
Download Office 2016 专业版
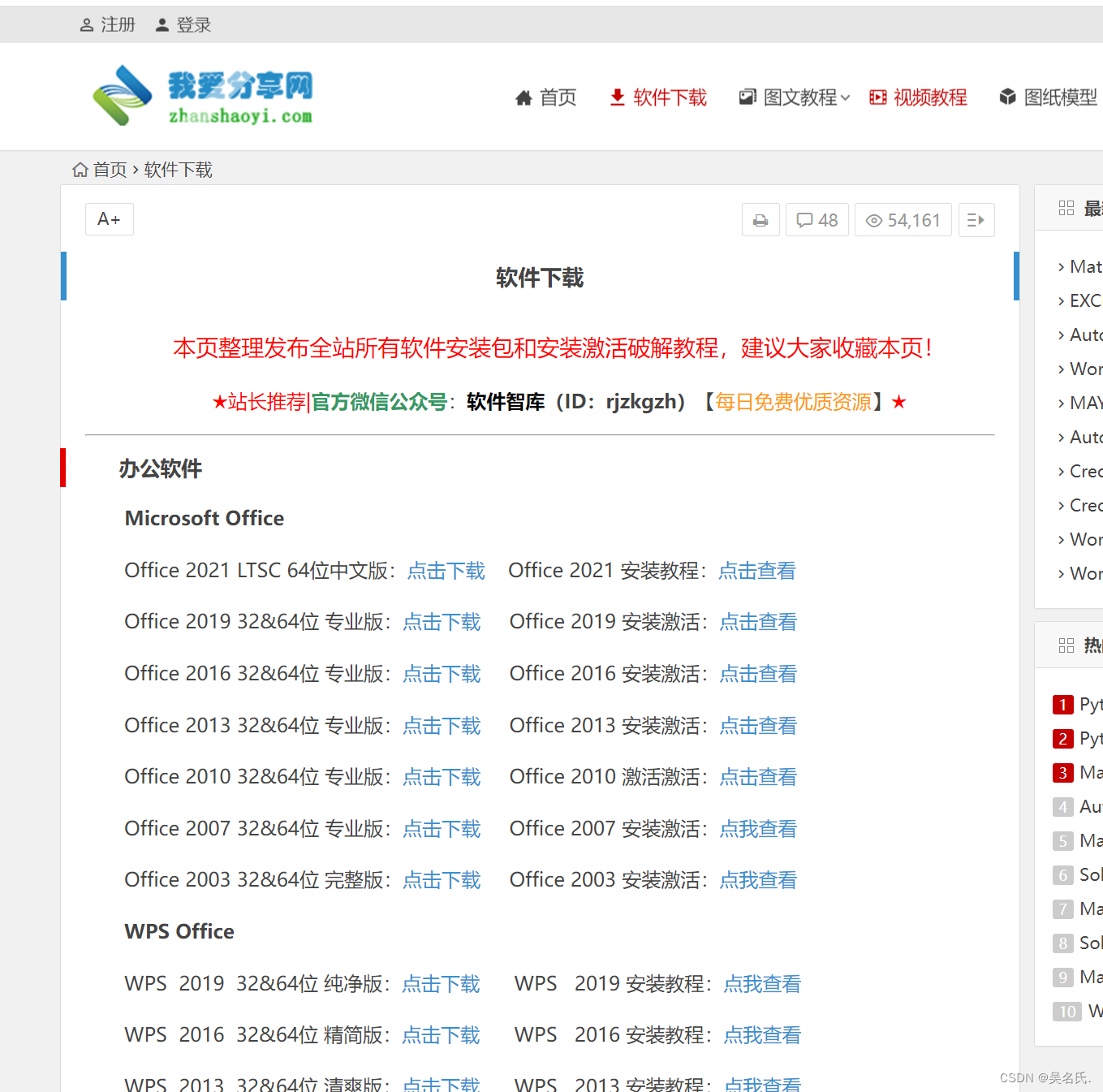442,674
